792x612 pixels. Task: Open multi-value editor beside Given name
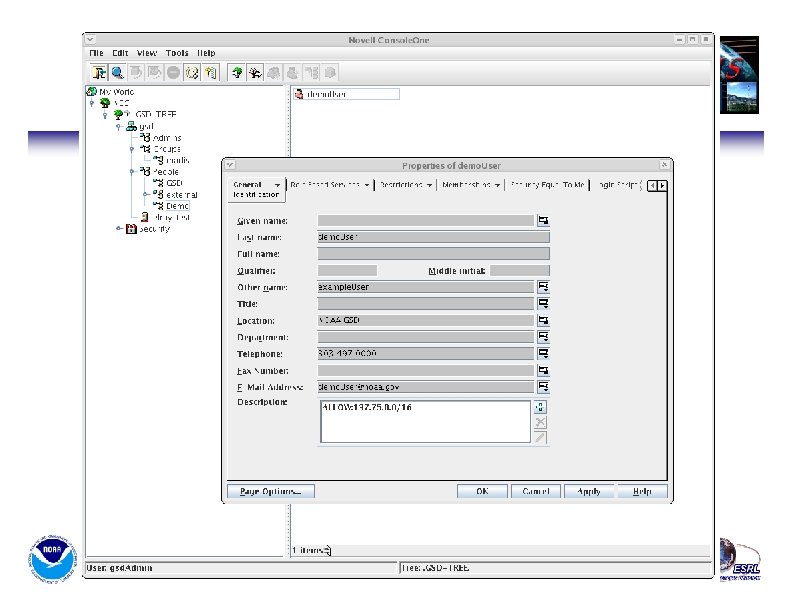coord(543,221)
